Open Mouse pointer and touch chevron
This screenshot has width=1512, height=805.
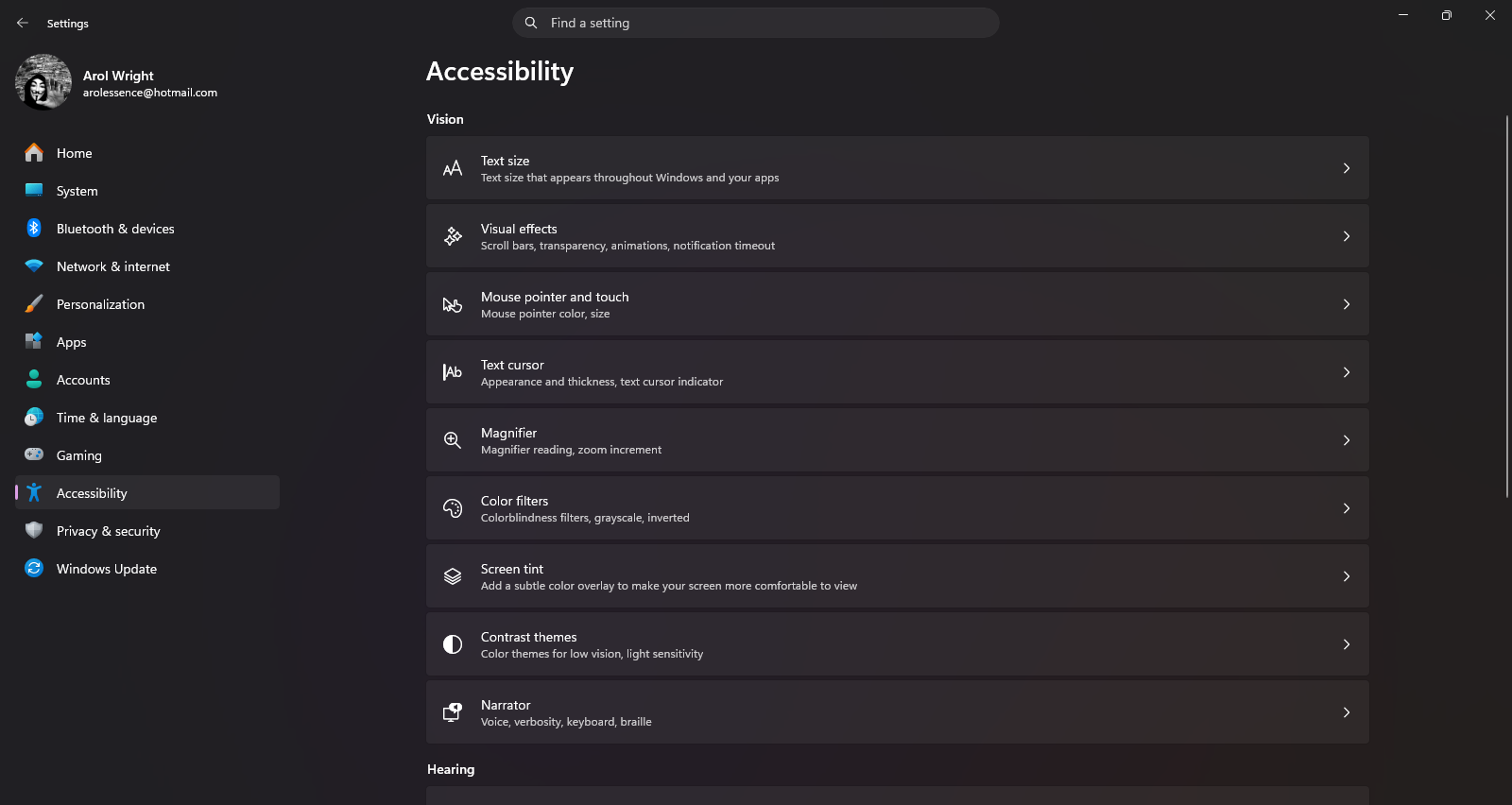[x=1347, y=304]
